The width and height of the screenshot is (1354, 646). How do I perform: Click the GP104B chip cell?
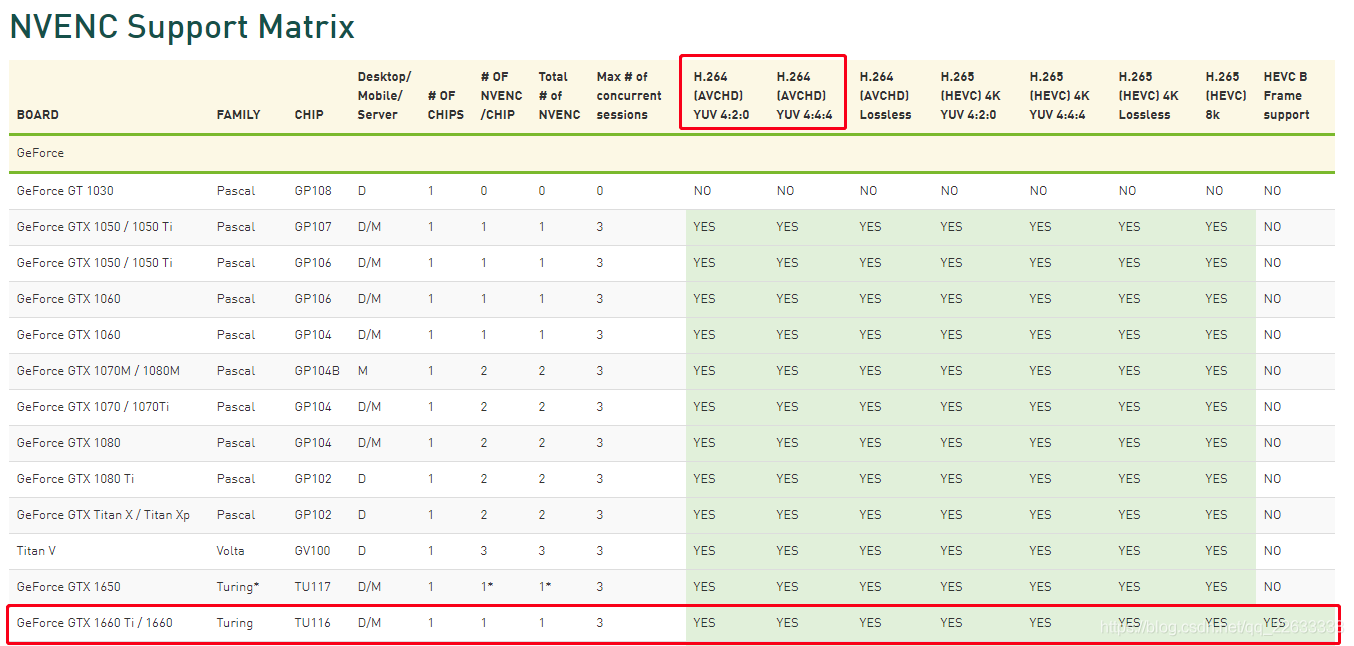(317, 371)
